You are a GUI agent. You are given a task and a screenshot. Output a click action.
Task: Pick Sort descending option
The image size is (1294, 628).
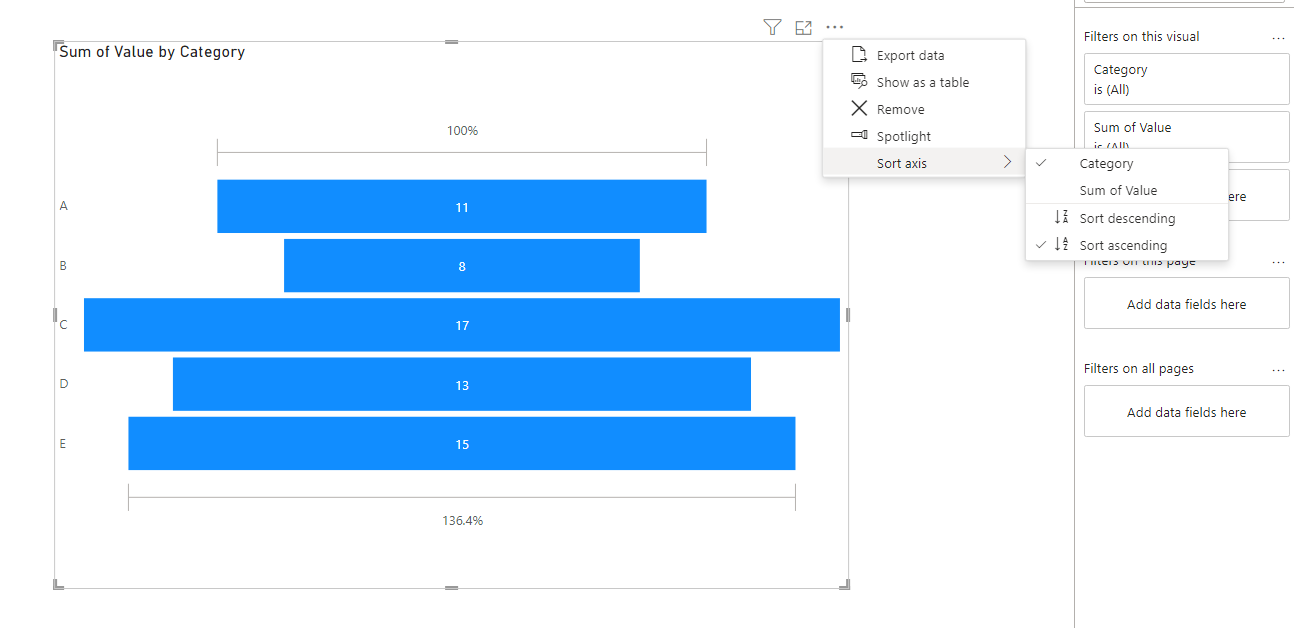click(1127, 218)
